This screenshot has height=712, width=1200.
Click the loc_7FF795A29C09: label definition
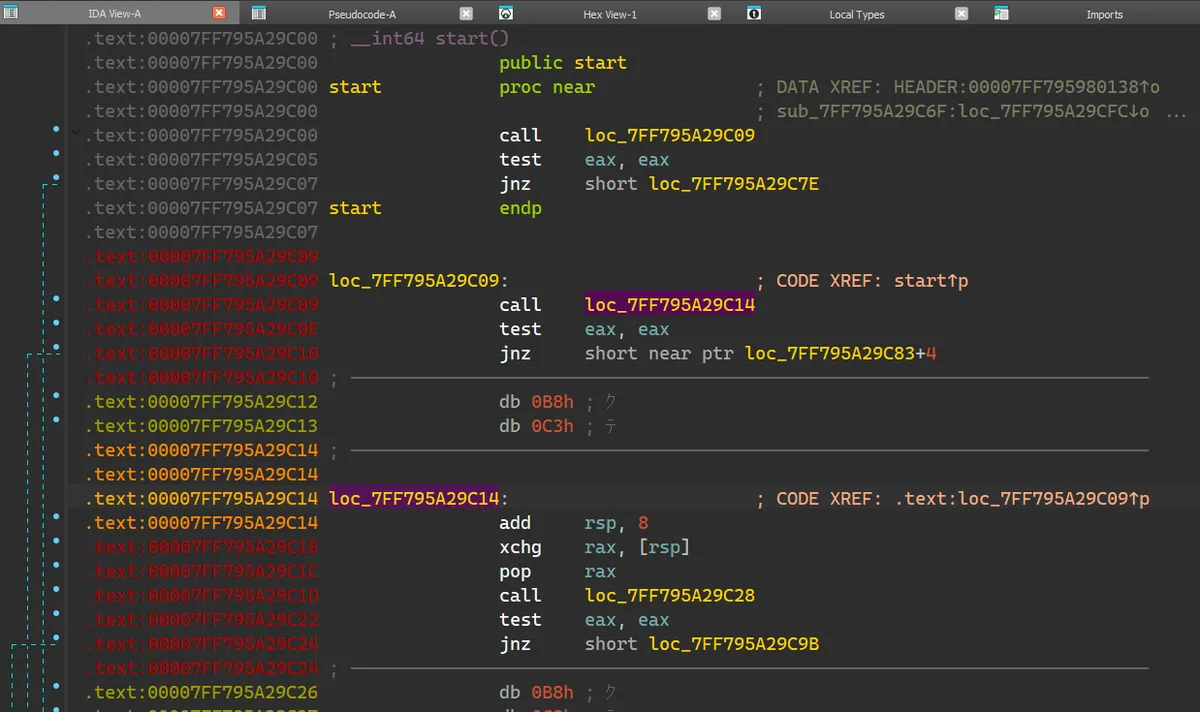tap(418, 281)
